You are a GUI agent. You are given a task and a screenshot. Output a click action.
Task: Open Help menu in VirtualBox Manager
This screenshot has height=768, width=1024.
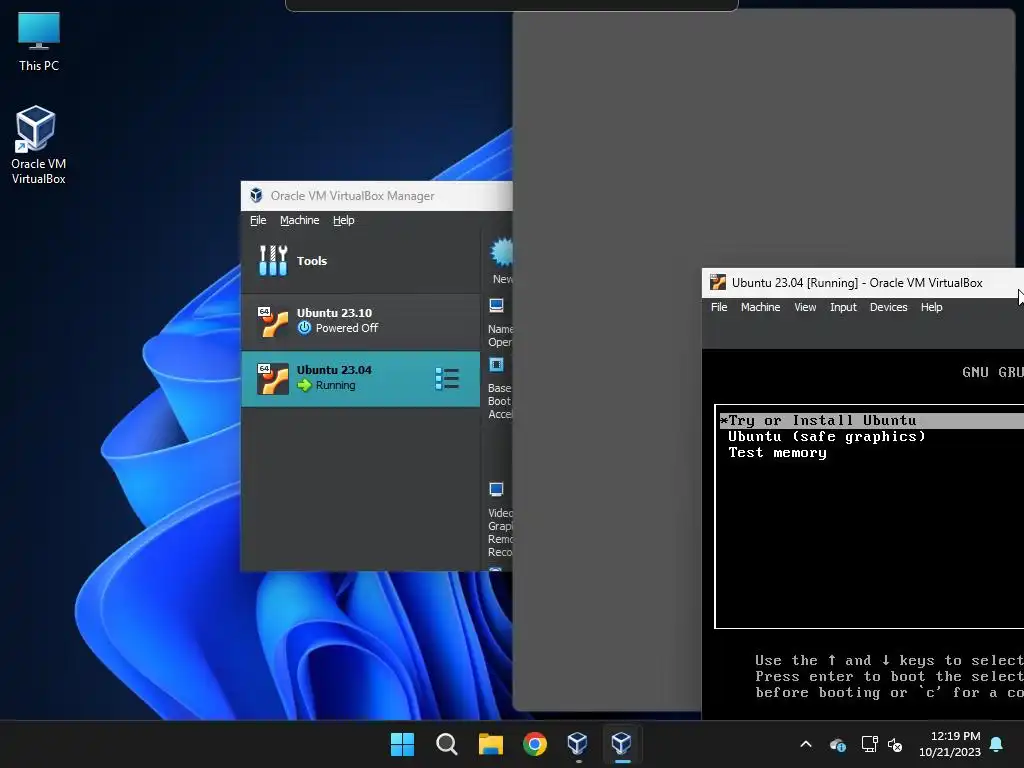click(344, 220)
